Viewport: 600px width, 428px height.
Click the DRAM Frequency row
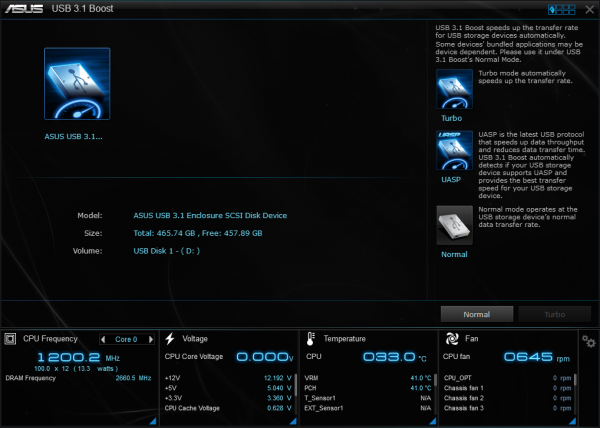[x=78, y=378]
